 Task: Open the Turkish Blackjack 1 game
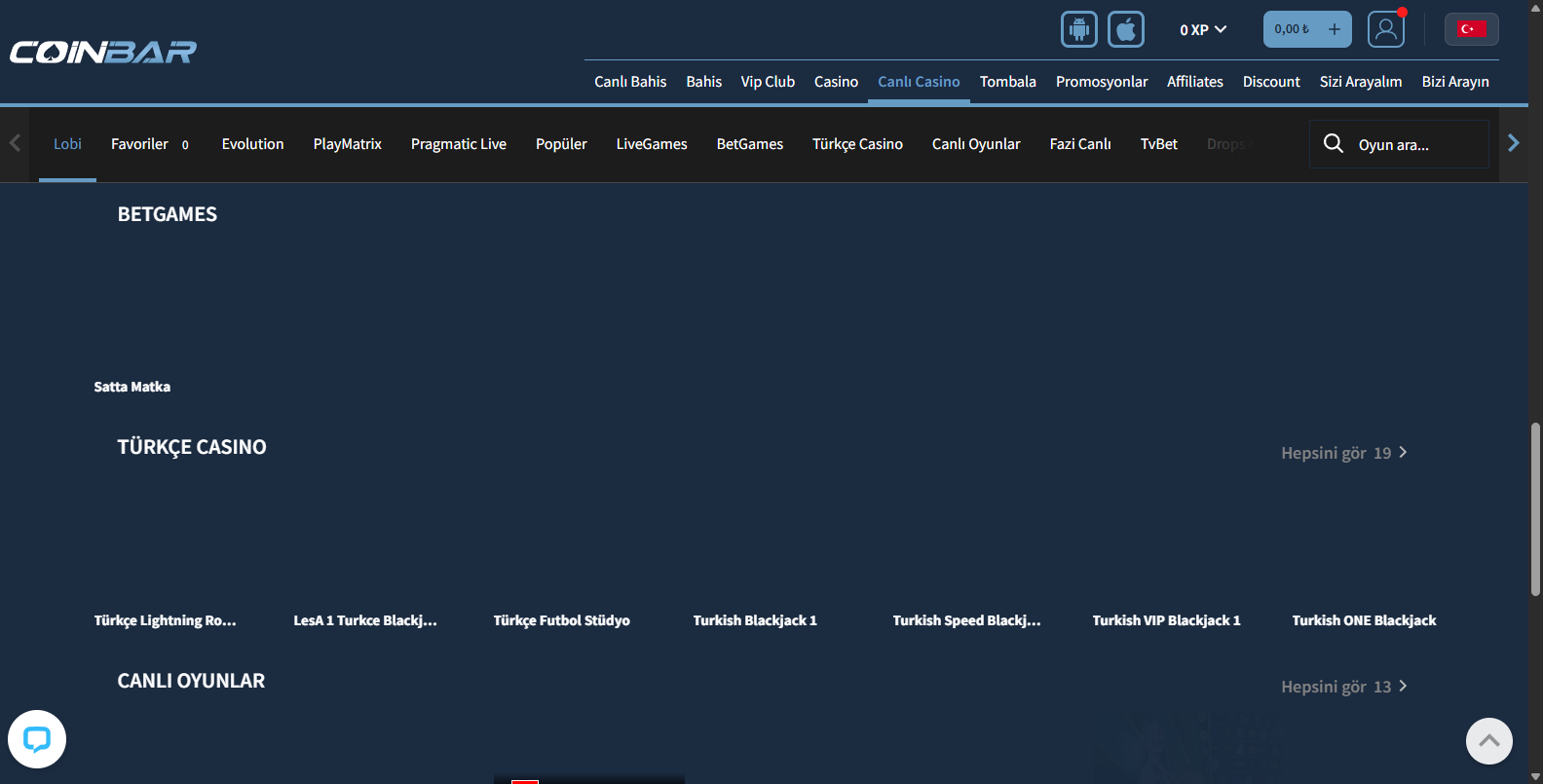[x=755, y=620]
